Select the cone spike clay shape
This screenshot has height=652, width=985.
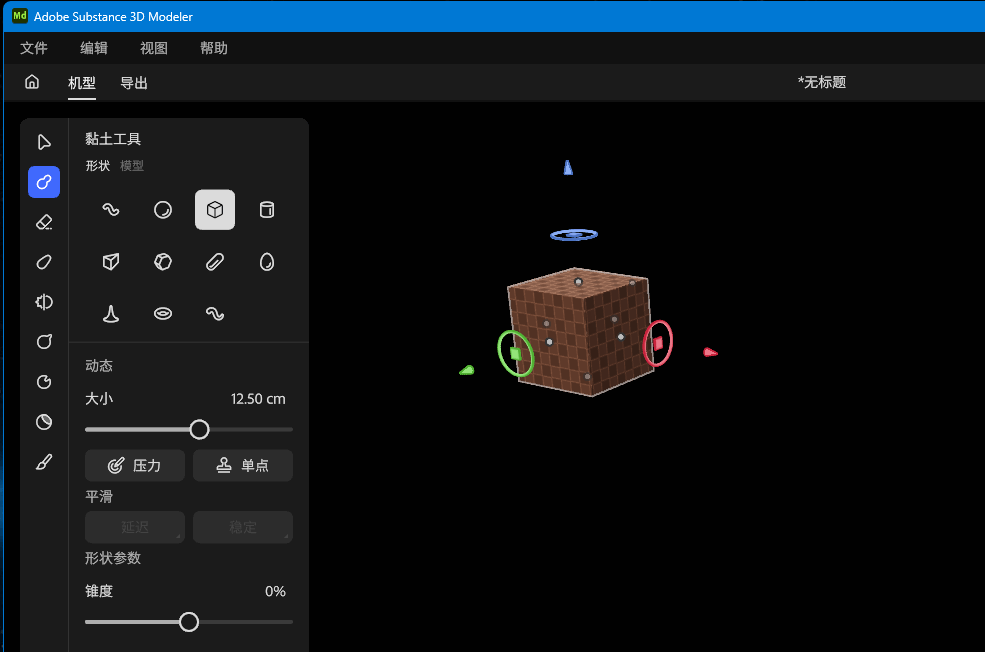pyautogui.click(x=111, y=314)
